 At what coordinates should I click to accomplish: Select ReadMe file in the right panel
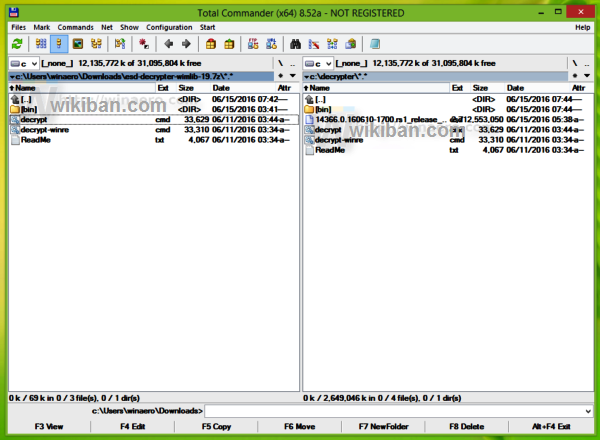click(x=447, y=150)
